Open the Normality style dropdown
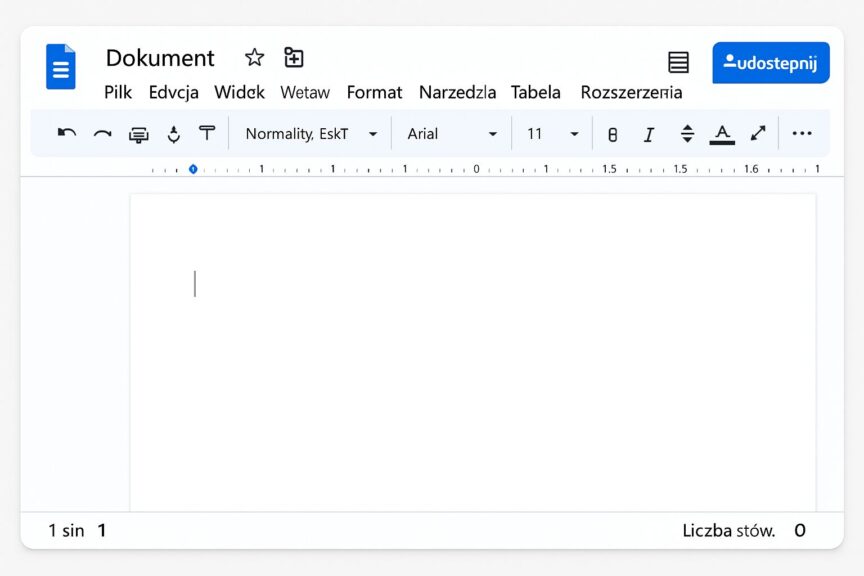 point(311,134)
